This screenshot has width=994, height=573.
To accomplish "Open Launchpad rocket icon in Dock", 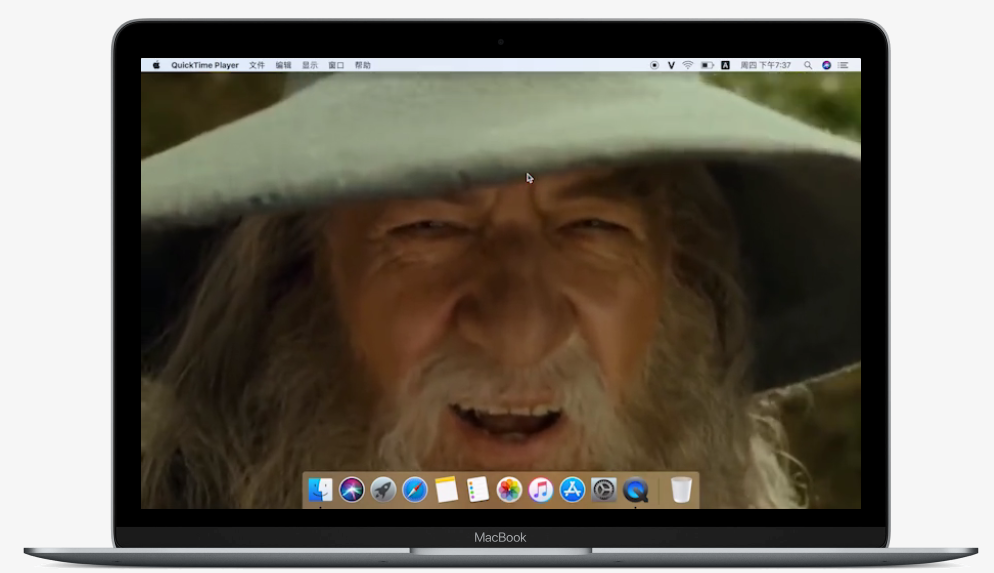I will pos(383,489).
